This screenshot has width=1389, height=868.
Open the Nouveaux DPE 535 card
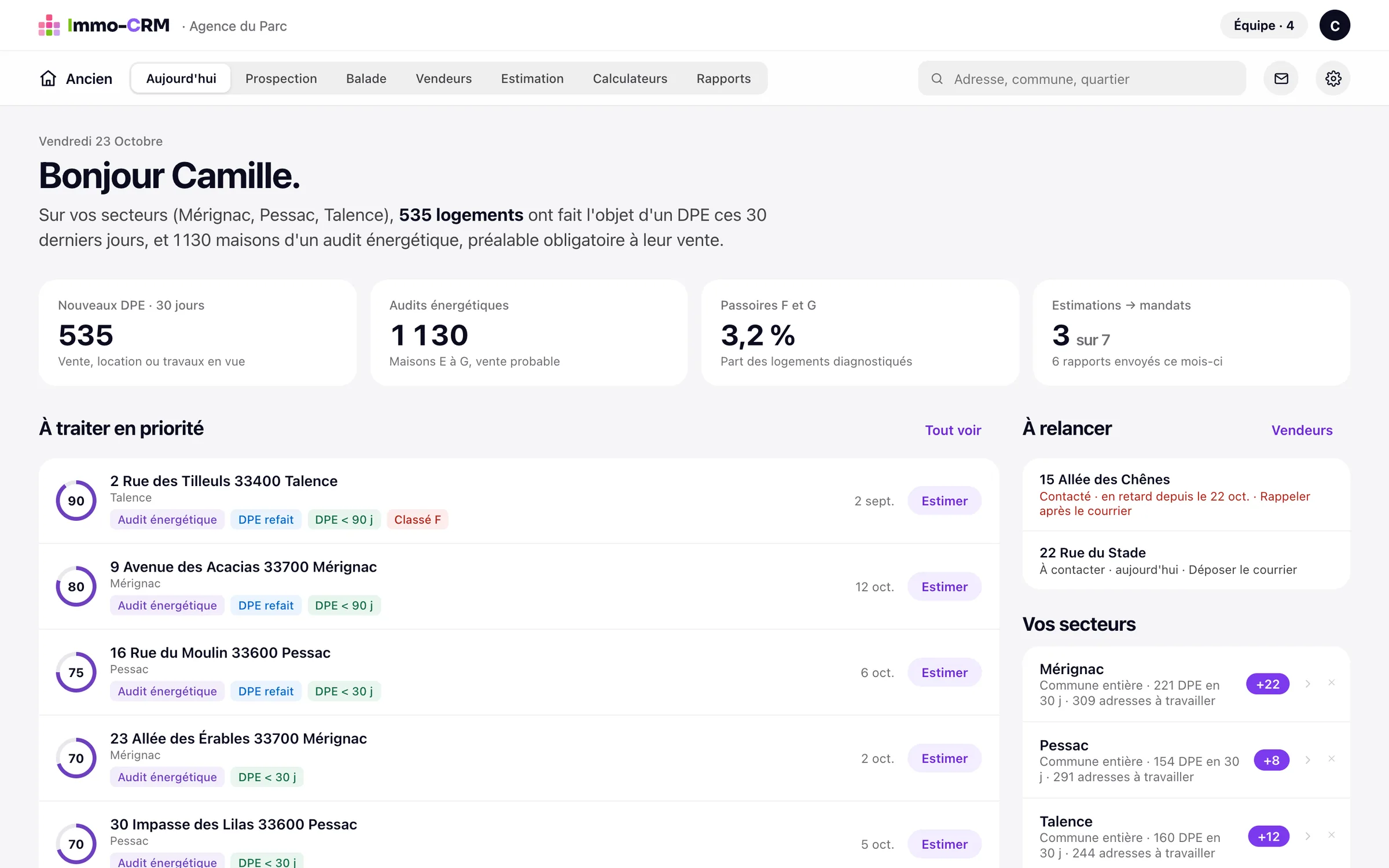[197, 333]
